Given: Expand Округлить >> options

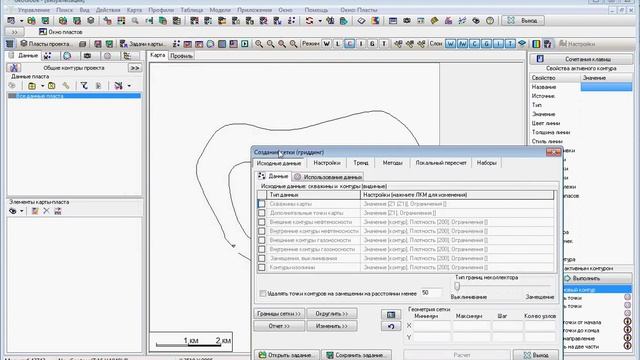Looking at the screenshot, I should [x=332, y=313].
